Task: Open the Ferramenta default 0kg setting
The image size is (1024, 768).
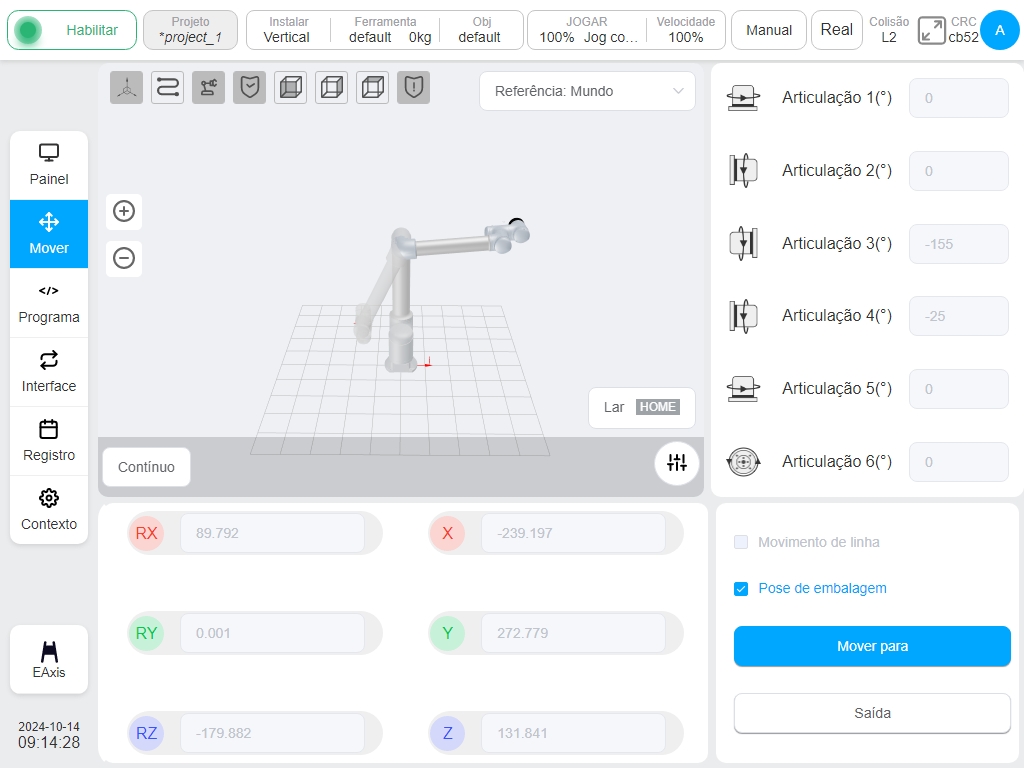Action: [x=385, y=30]
